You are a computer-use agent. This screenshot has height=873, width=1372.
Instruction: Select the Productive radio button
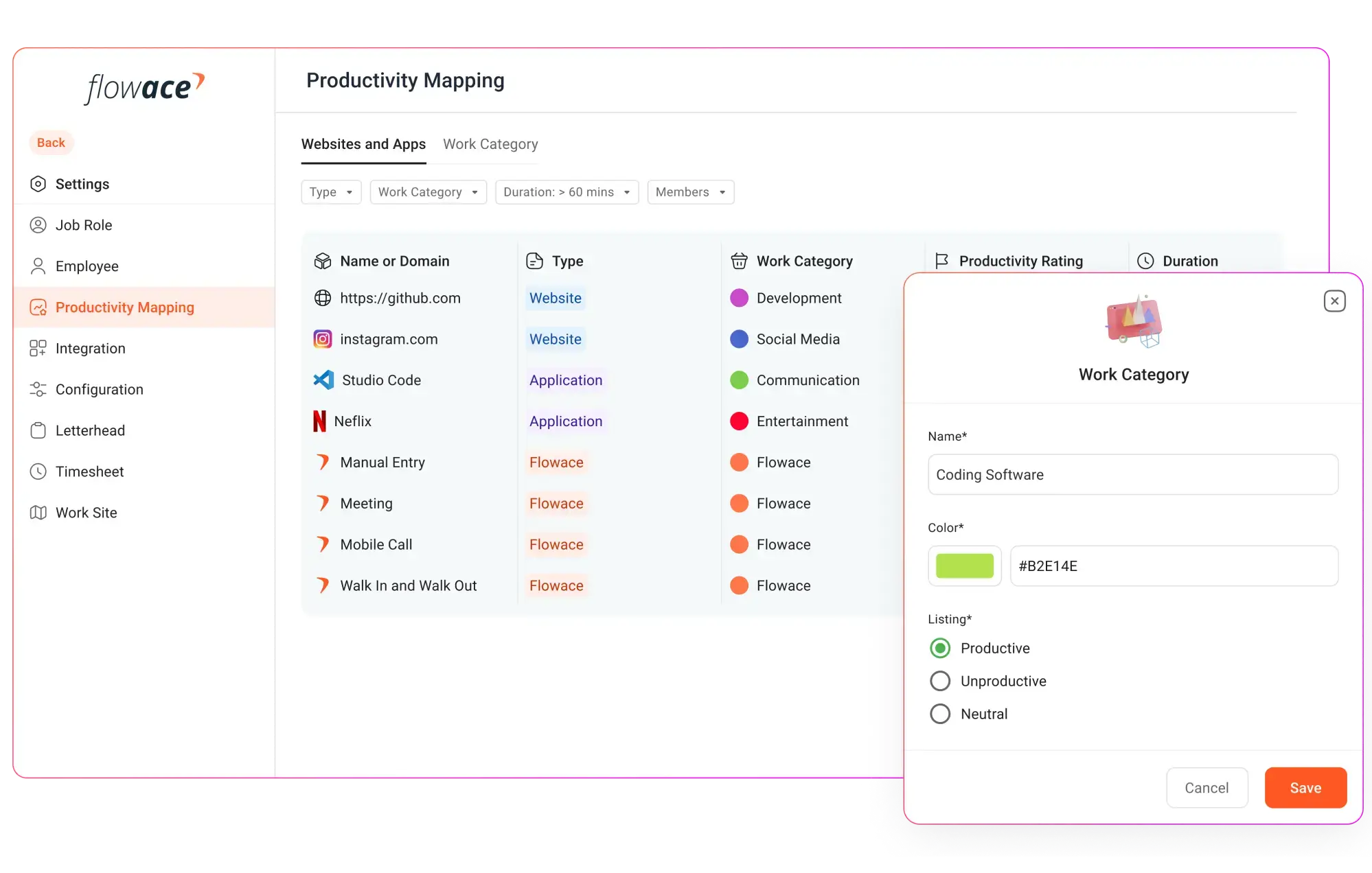click(939, 648)
